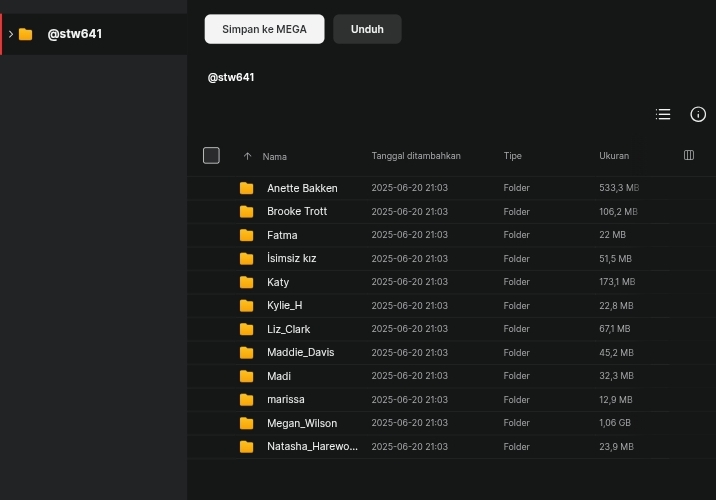Click 23,9 MB size value
This screenshot has width=716, height=500.
[x=616, y=447]
